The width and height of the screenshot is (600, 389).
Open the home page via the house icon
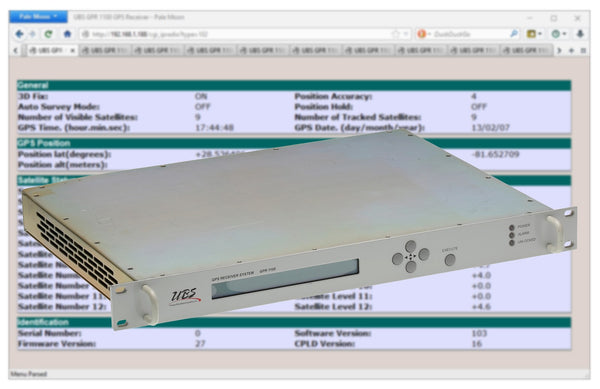point(67,34)
